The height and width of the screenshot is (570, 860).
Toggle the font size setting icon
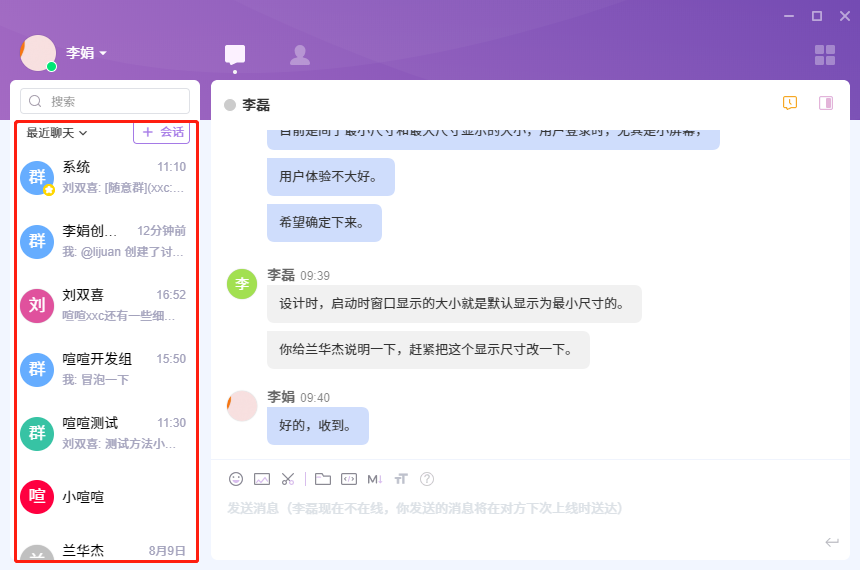[401, 479]
